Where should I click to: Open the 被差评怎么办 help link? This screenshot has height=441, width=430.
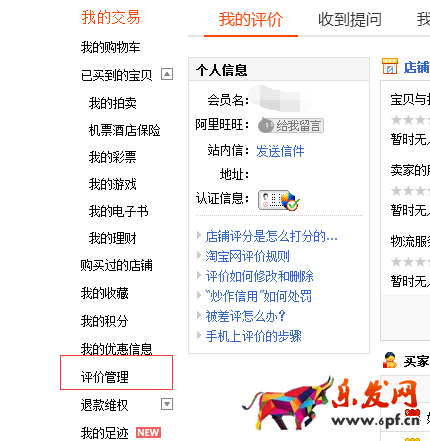click(246, 316)
